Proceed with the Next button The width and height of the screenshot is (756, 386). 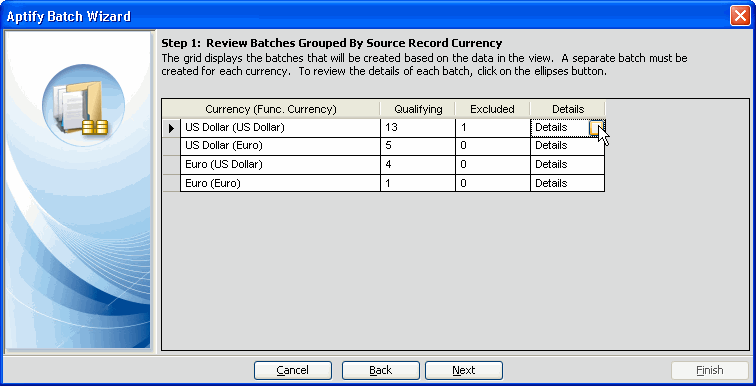tap(463, 370)
